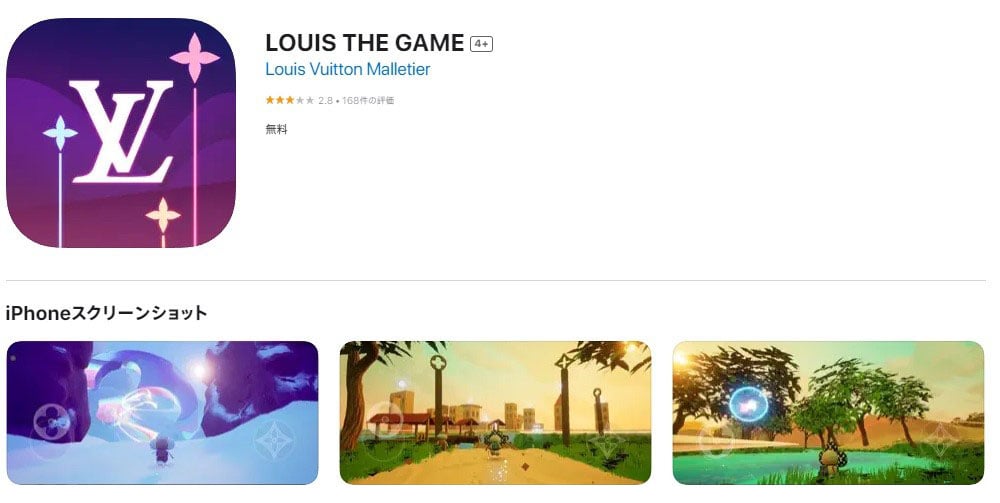
Task: Click the pink flower on the app icon
Action: pyautogui.click(x=195, y=58)
